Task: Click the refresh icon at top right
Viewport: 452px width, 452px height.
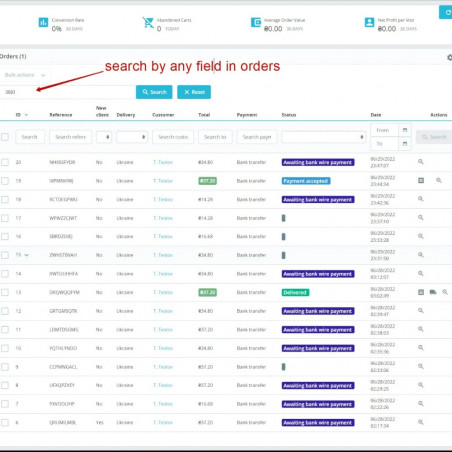Action: (446, 13)
